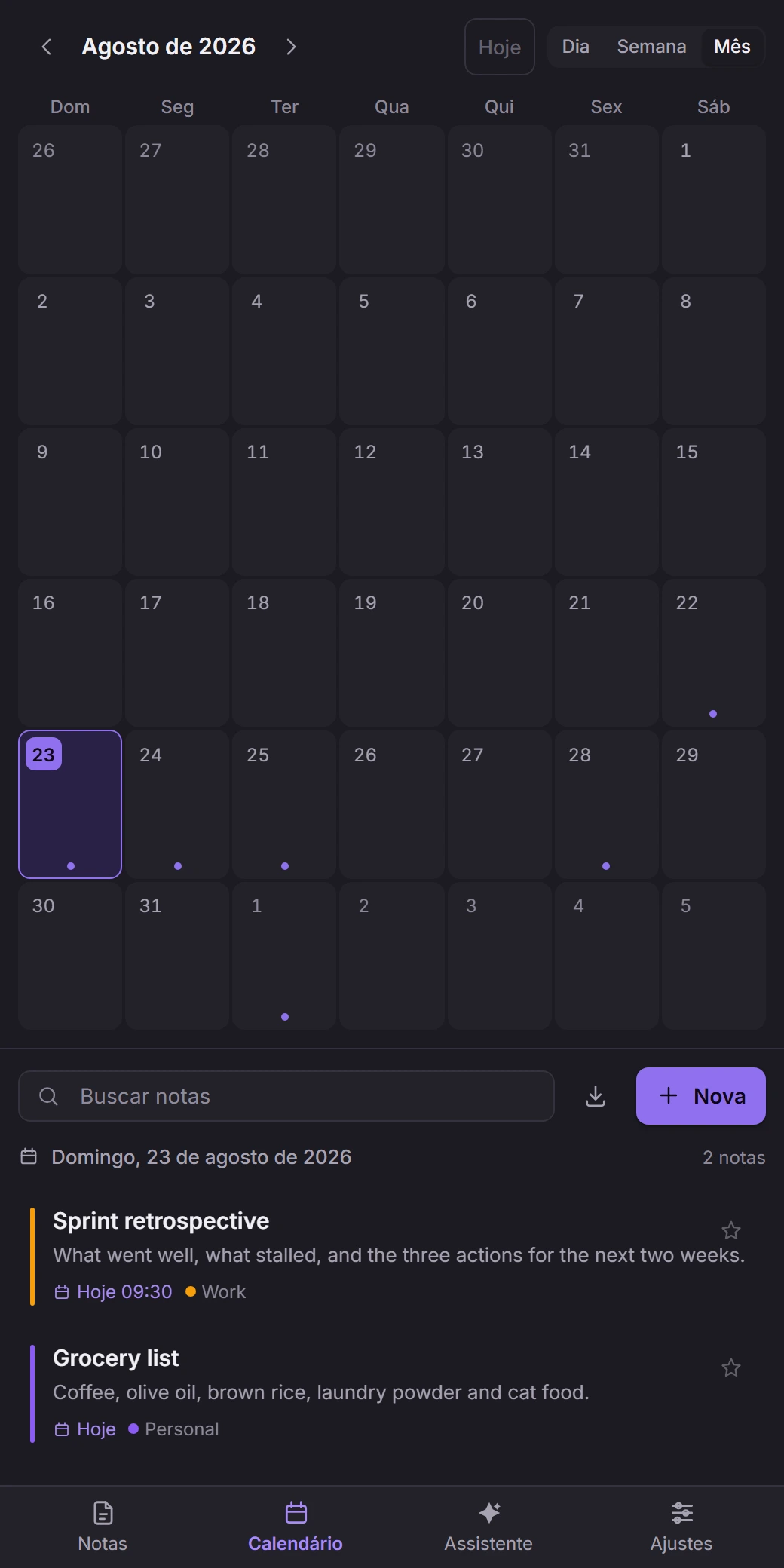Switch to Dia view
Image resolution: width=784 pixels, height=1568 pixels.
[575, 47]
